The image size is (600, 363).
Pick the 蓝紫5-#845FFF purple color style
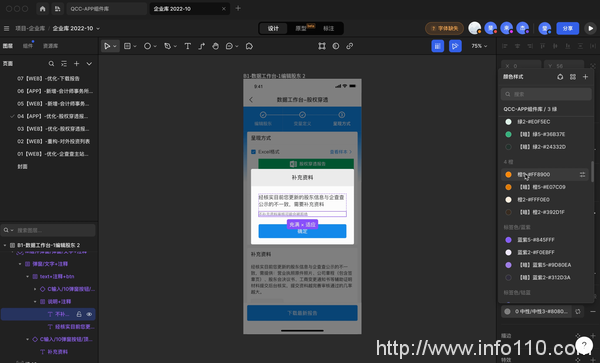tap(545, 240)
